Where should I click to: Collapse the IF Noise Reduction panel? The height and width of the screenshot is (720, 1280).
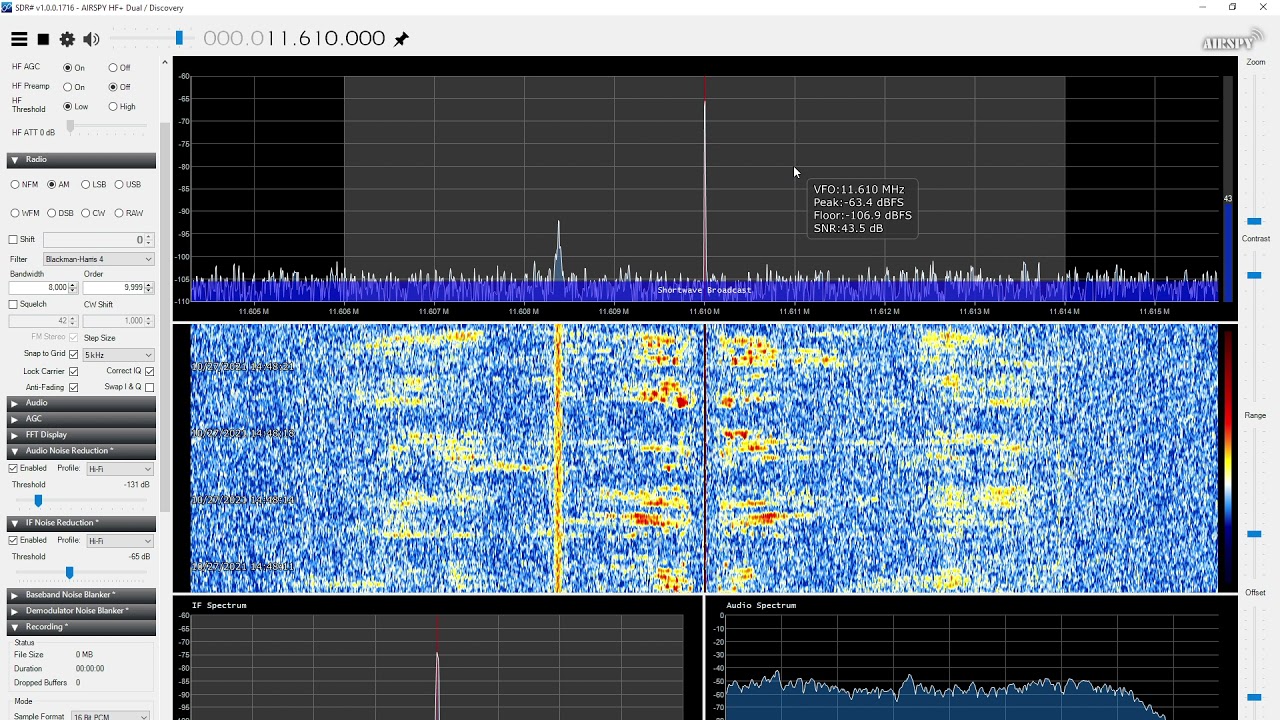point(81,523)
